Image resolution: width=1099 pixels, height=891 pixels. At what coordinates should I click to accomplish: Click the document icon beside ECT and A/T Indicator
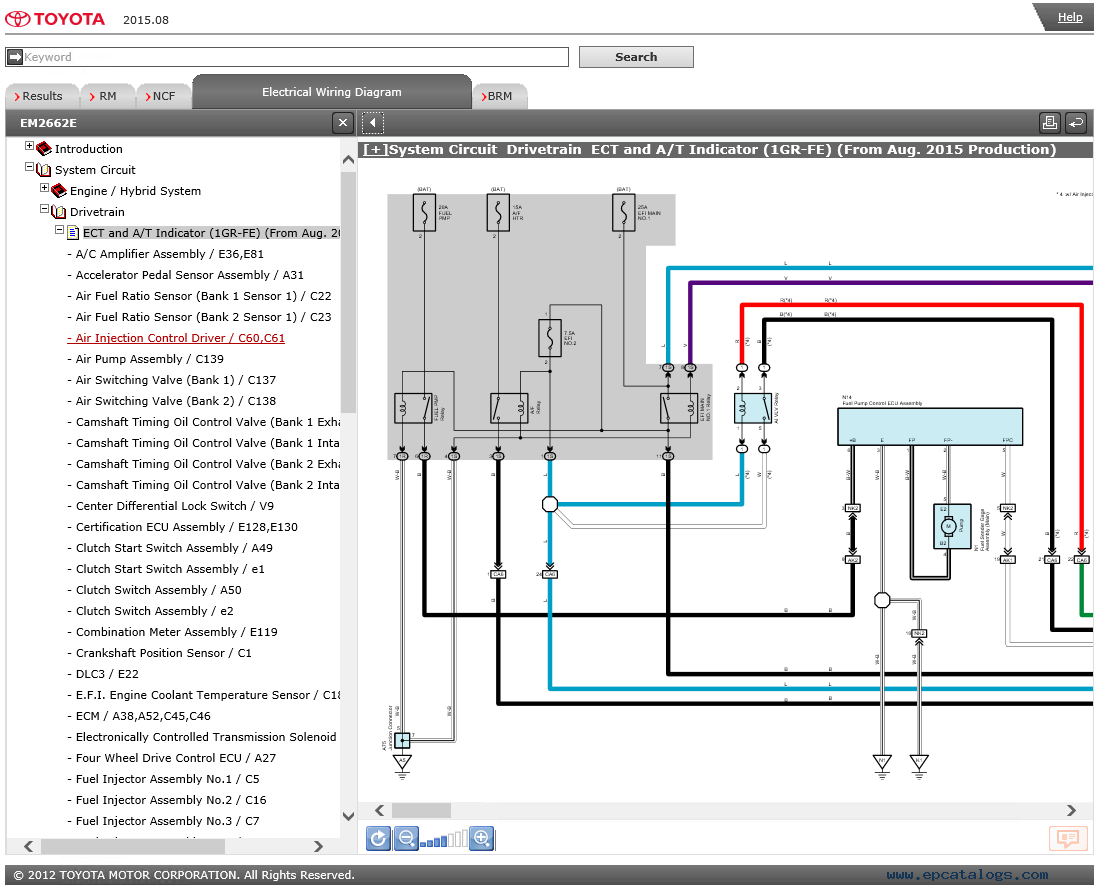(x=73, y=233)
